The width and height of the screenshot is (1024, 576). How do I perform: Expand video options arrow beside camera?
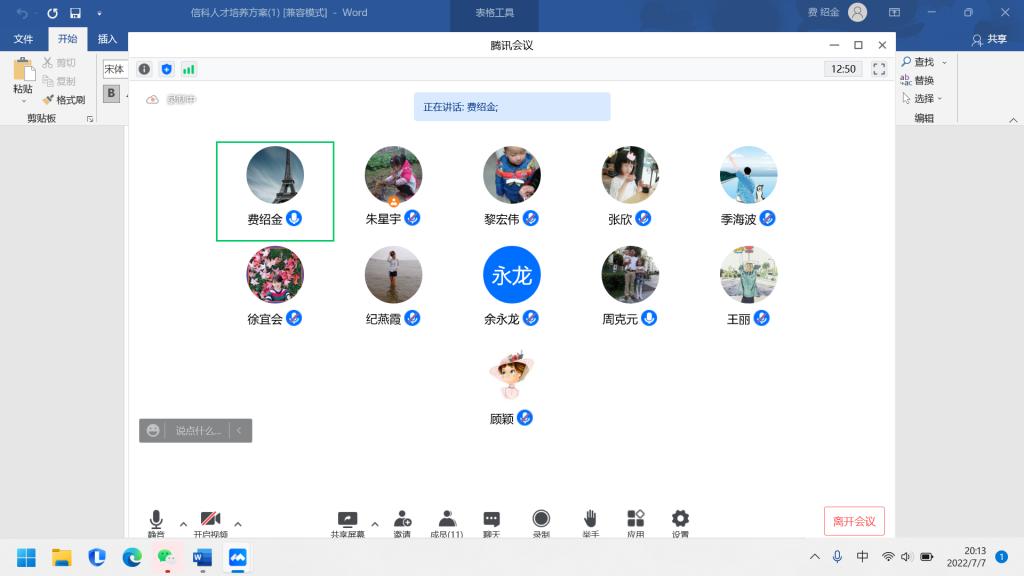click(x=238, y=524)
